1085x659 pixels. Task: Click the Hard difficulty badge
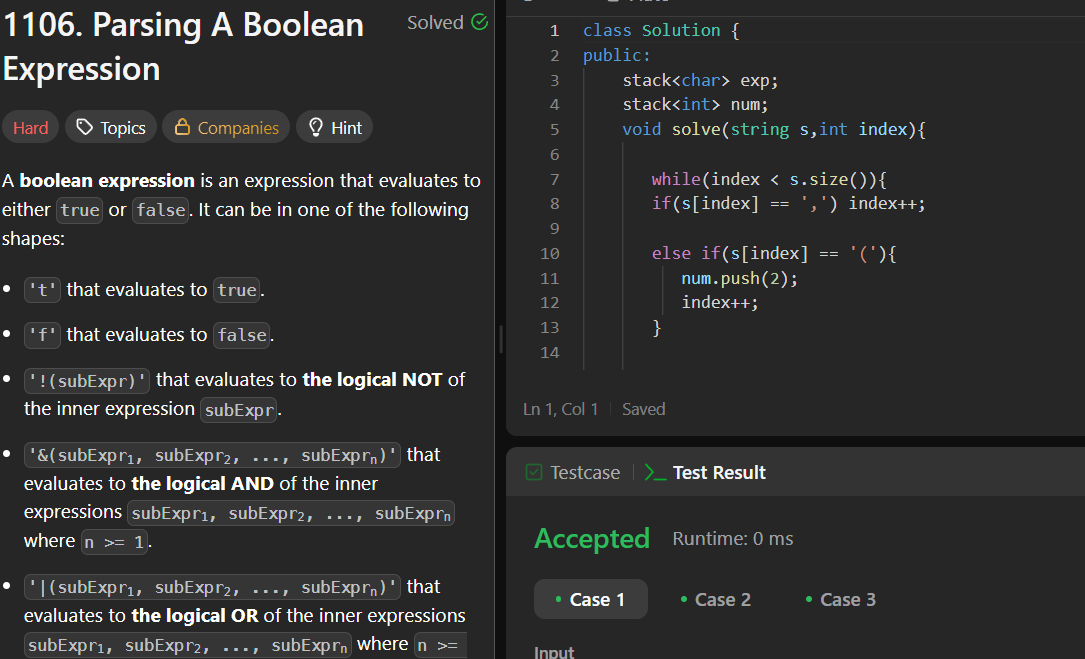(30, 127)
